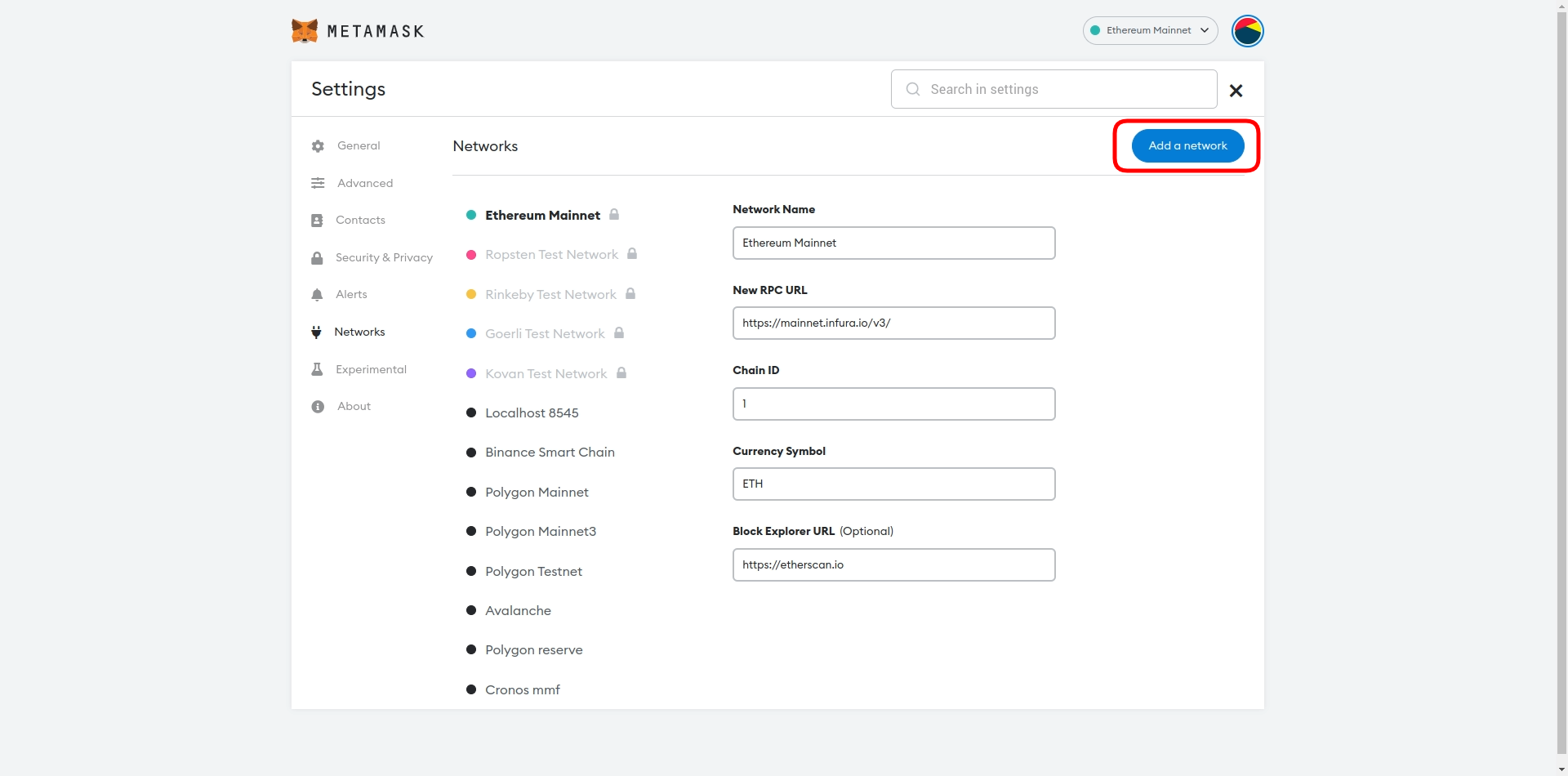Click the page scrollbar down arrow
Image resolution: width=1568 pixels, height=776 pixels.
click(1561, 769)
